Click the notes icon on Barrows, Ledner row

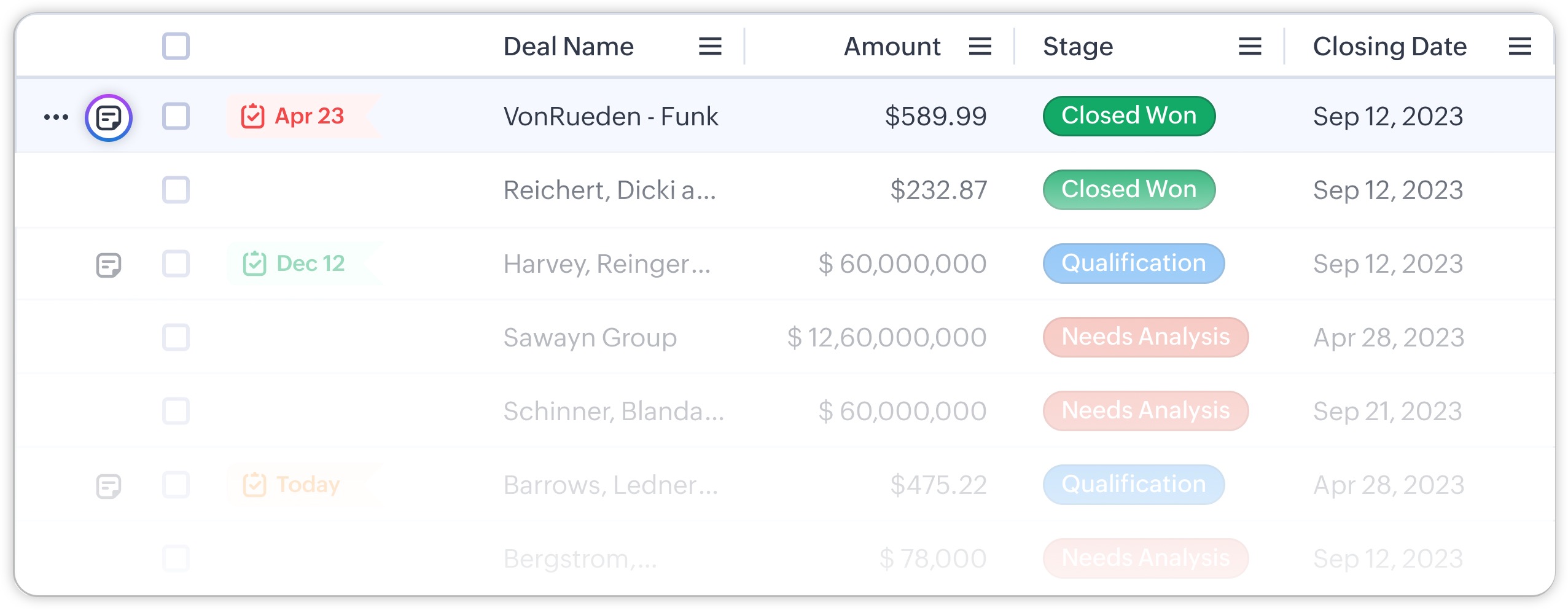click(x=109, y=487)
